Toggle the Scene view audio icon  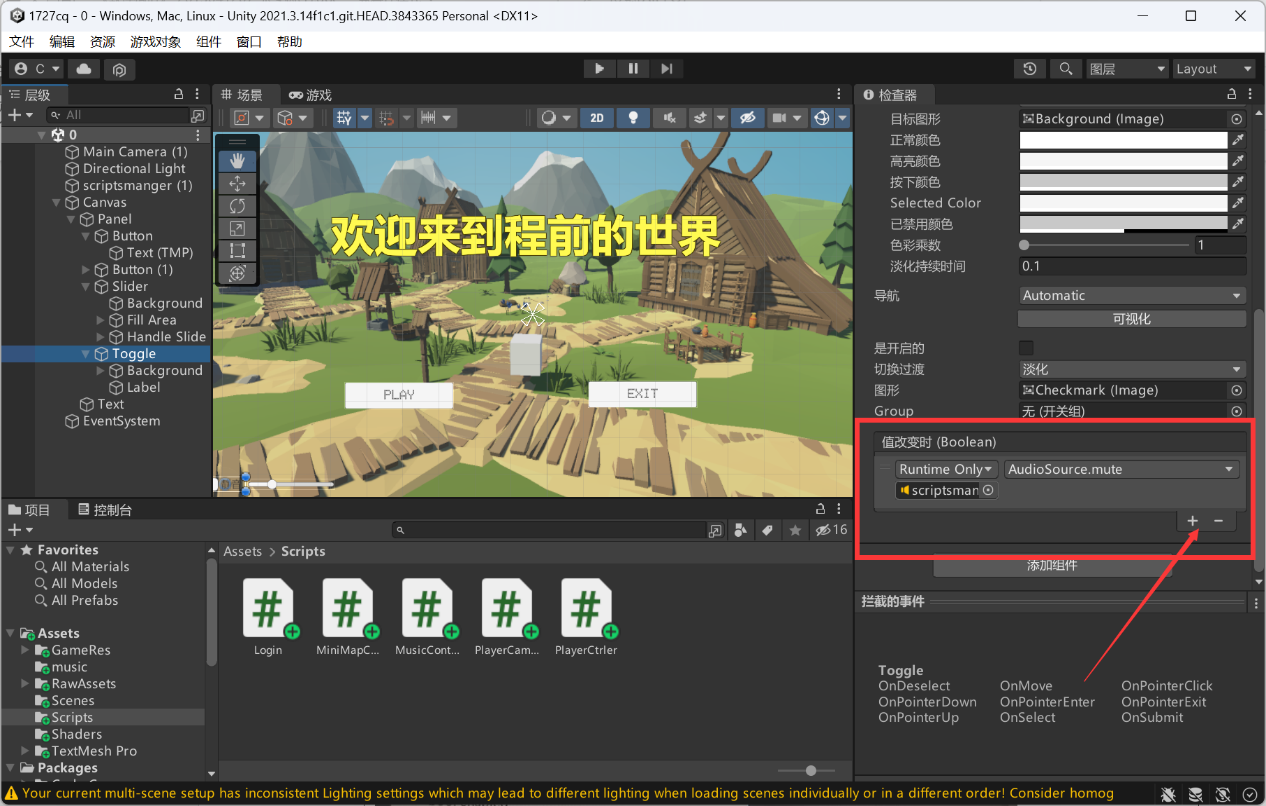[x=669, y=117]
